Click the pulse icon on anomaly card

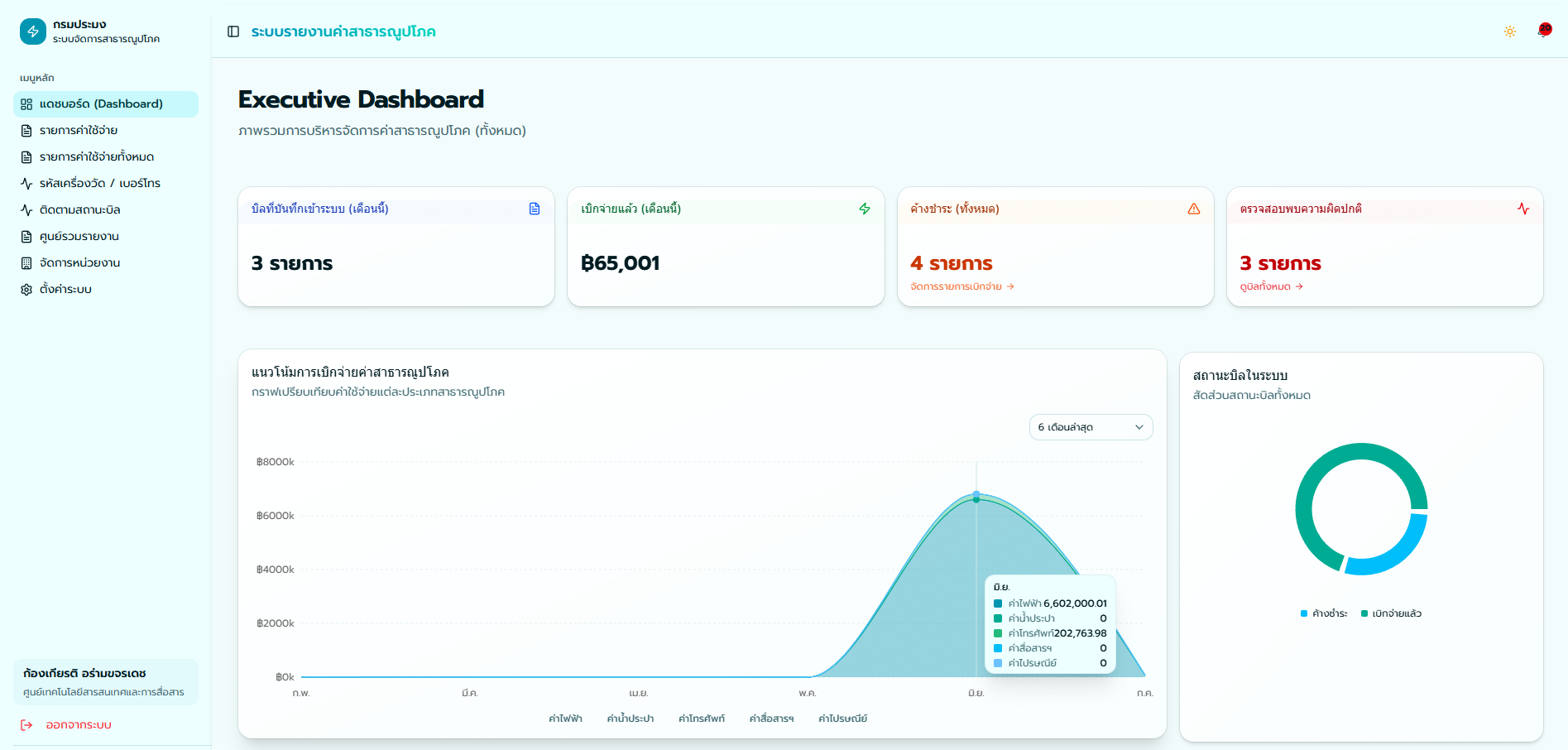[x=1523, y=209]
